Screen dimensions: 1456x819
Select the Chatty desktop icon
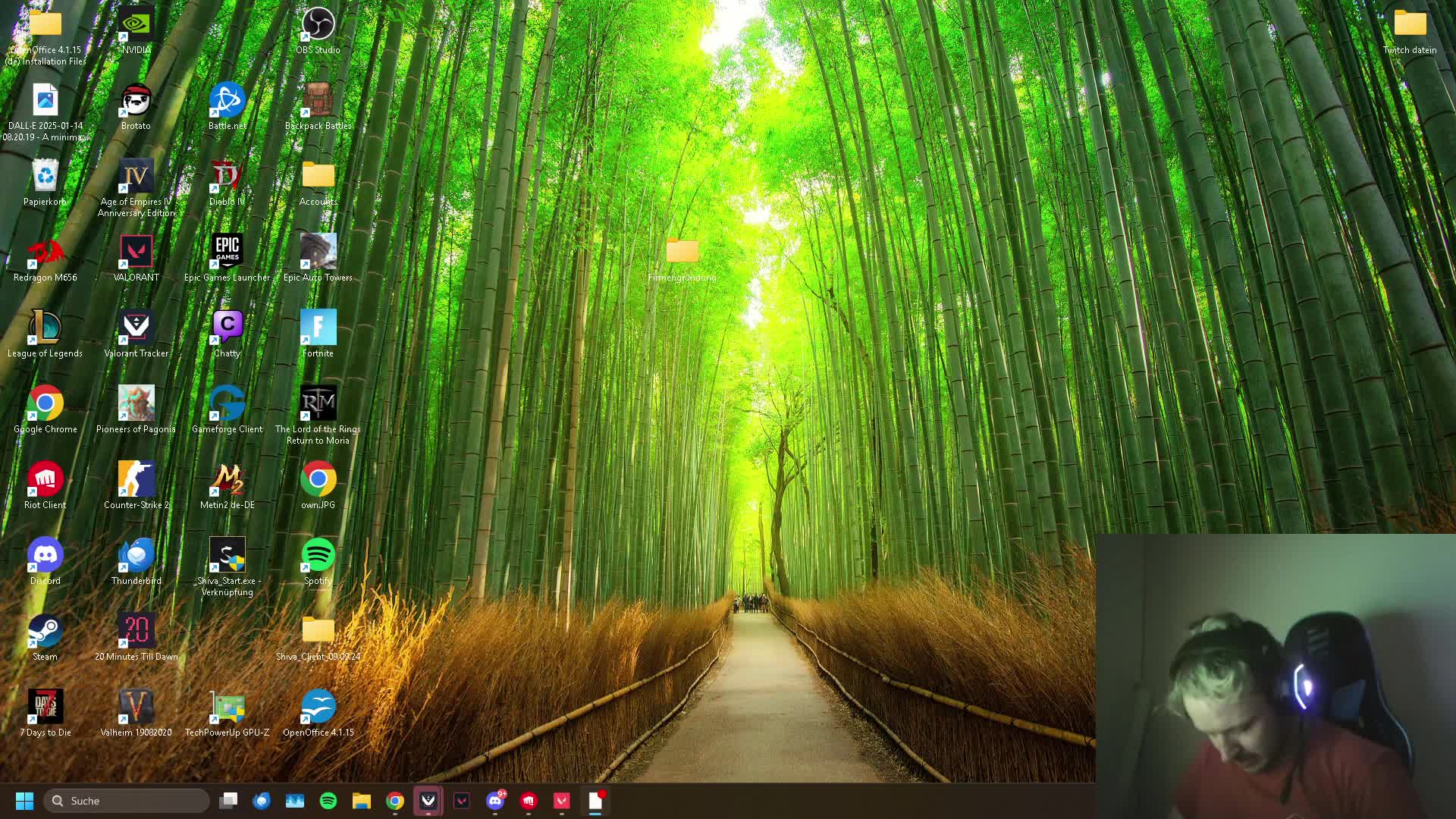227,334
